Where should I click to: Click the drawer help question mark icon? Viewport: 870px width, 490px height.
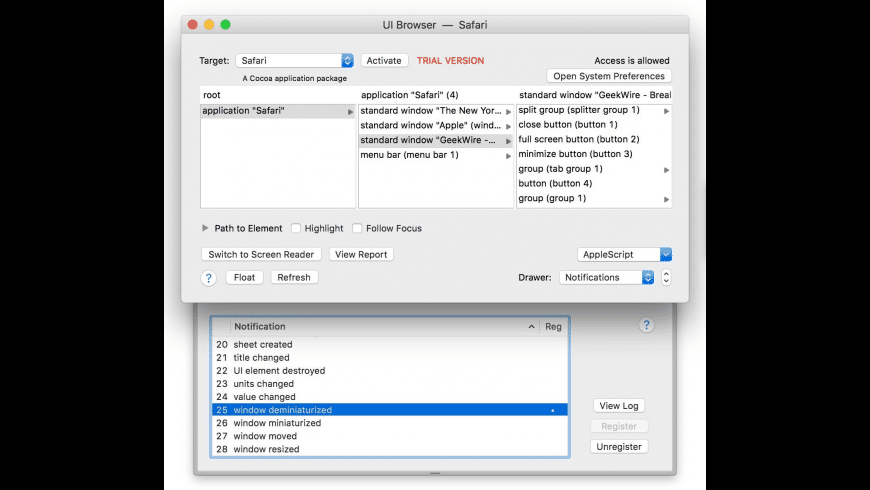[x=646, y=325]
